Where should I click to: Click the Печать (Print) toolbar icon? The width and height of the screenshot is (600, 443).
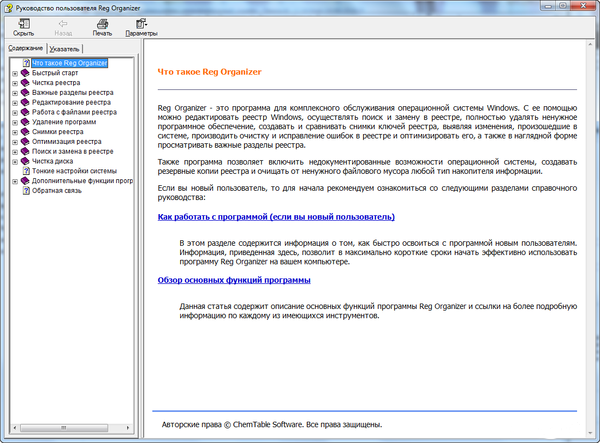[102, 22]
